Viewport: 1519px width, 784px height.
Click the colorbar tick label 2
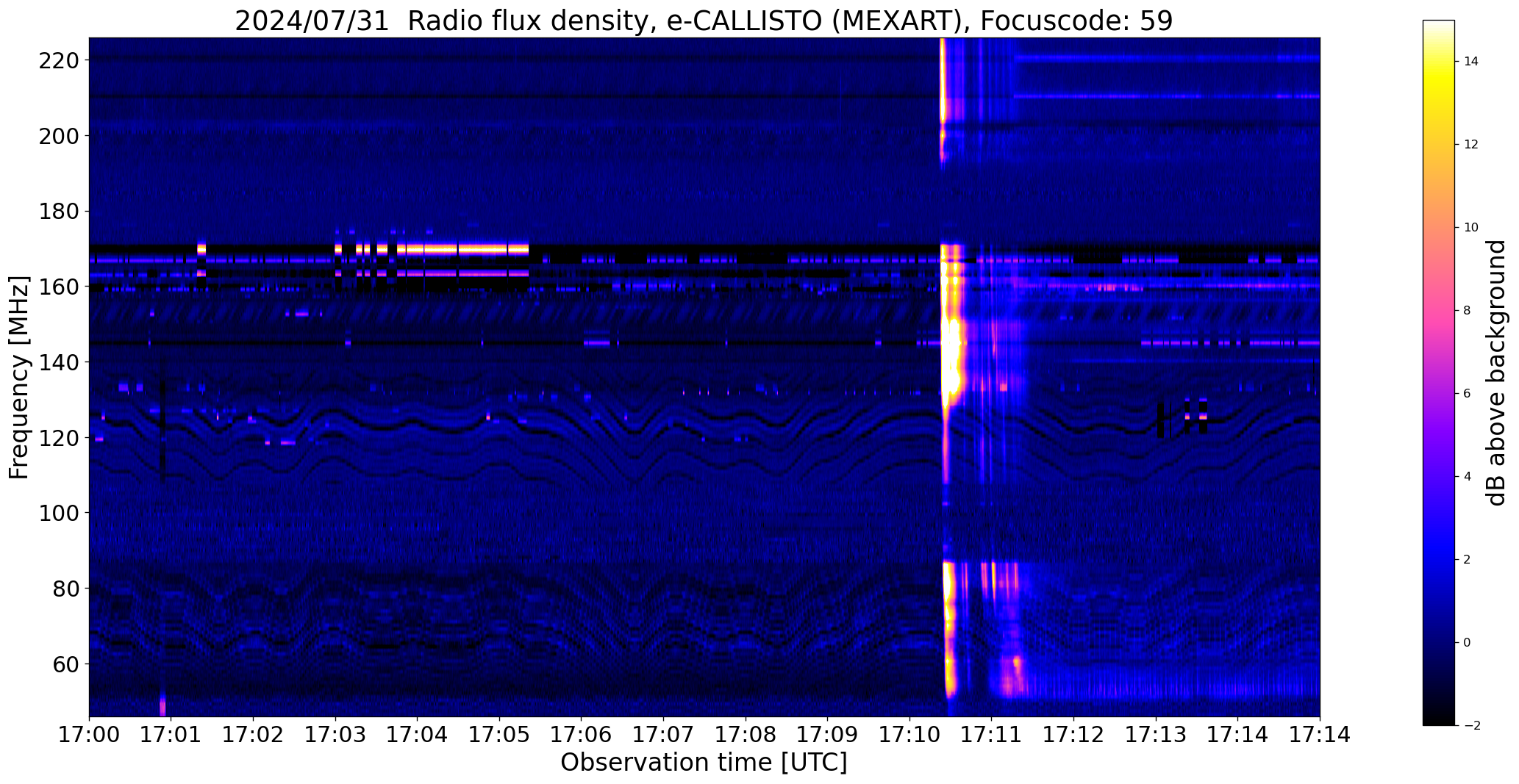[x=1468, y=560]
